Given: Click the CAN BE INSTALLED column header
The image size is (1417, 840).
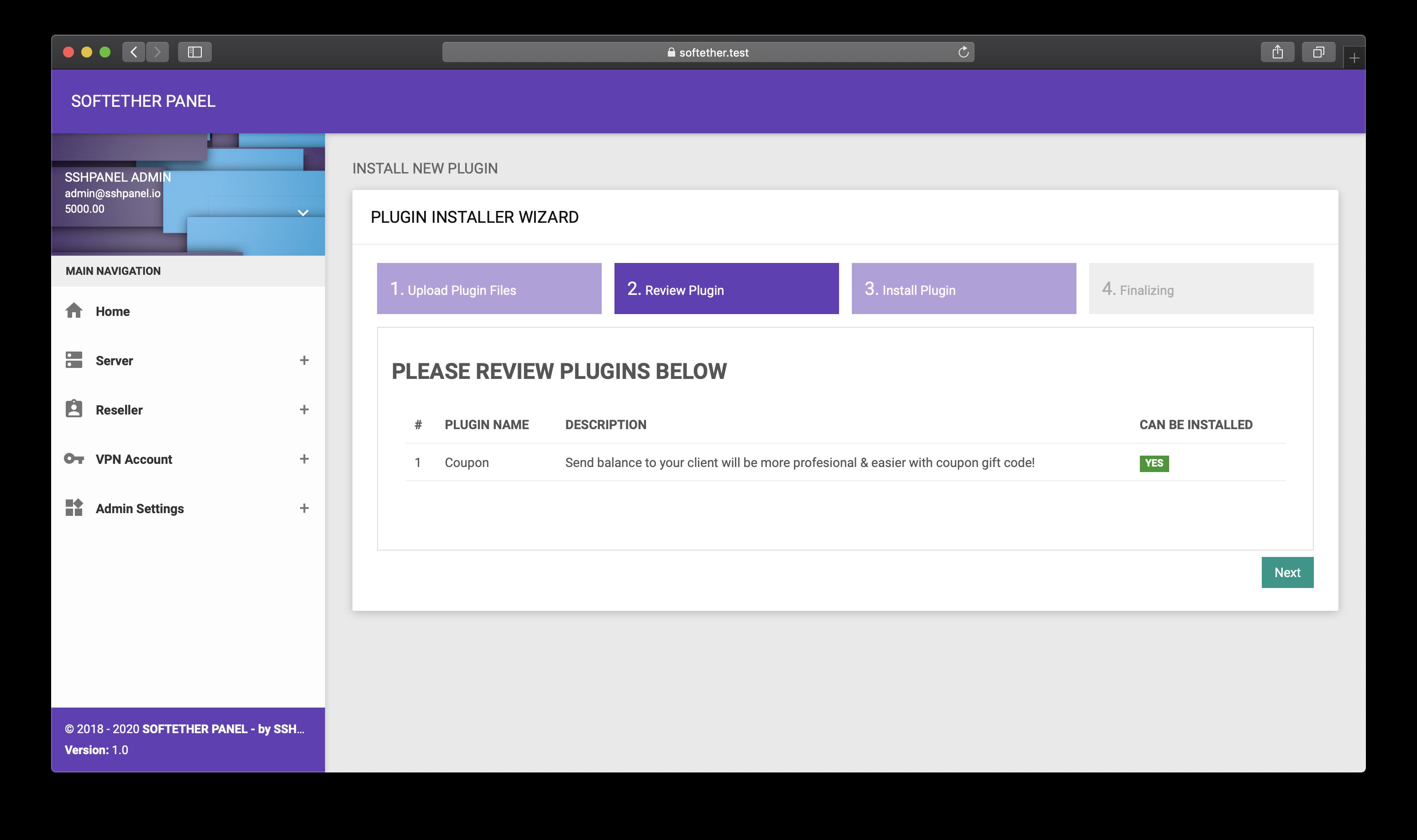Looking at the screenshot, I should coord(1196,425).
